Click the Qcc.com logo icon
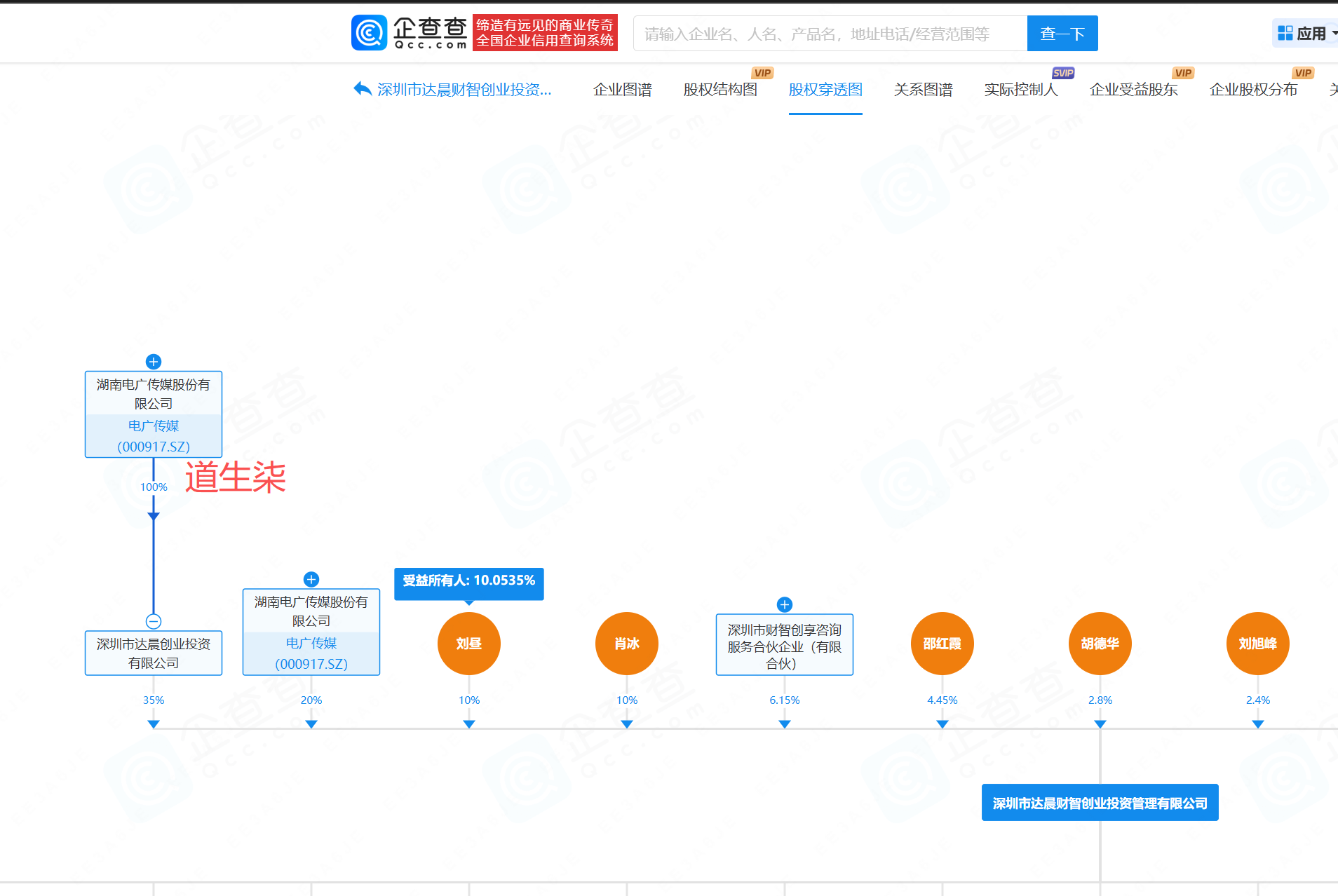The width and height of the screenshot is (1338, 896). tap(369, 33)
